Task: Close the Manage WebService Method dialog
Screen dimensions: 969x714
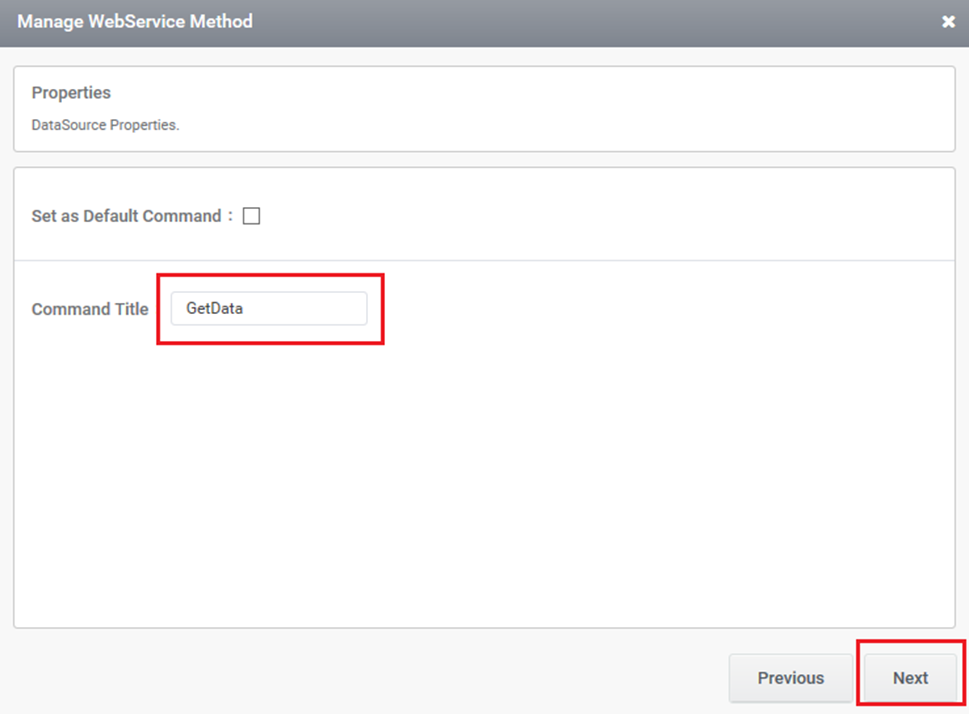Action: pyautogui.click(x=948, y=22)
